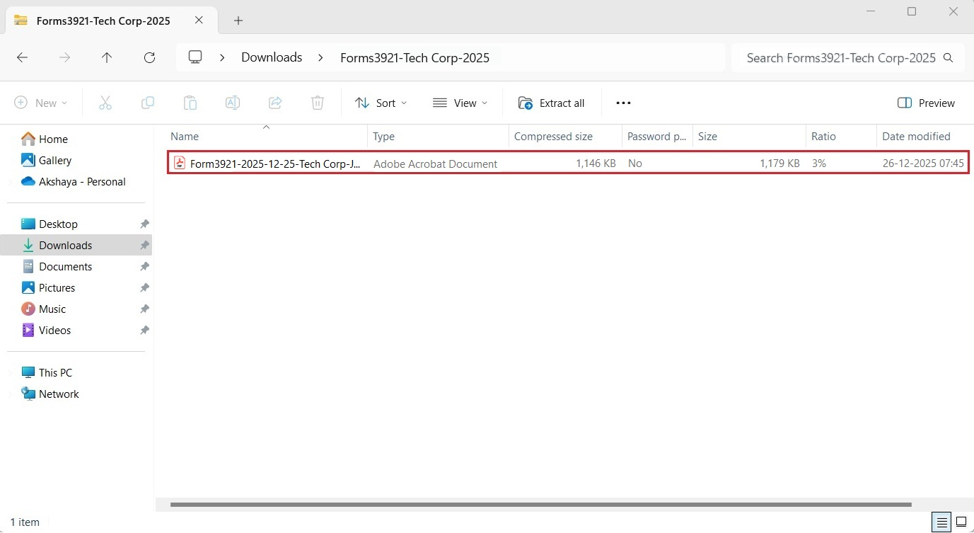Viewport: 974px width, 533px height.
Task: Click the Cut scissors icon
Action: [105, 103]
